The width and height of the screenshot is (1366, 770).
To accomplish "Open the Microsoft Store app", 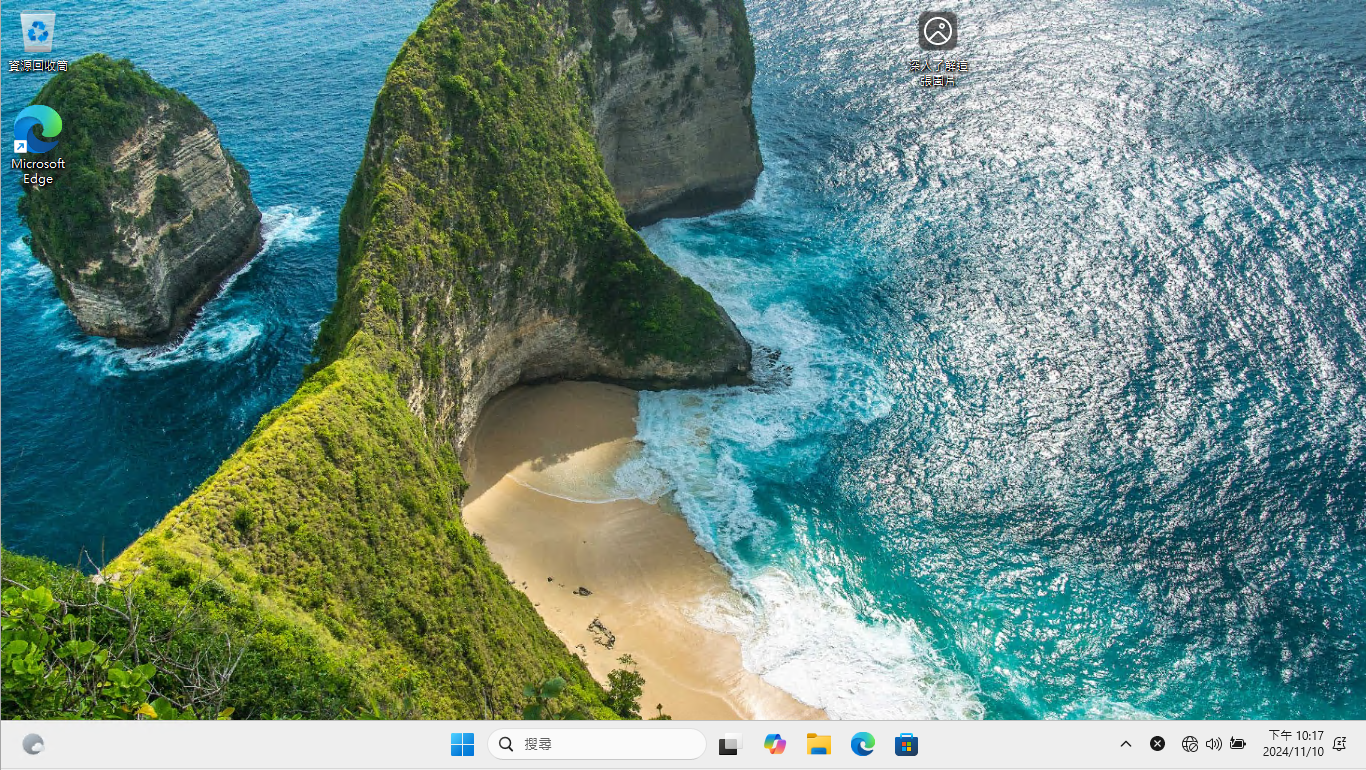I will tap(906, 744).
